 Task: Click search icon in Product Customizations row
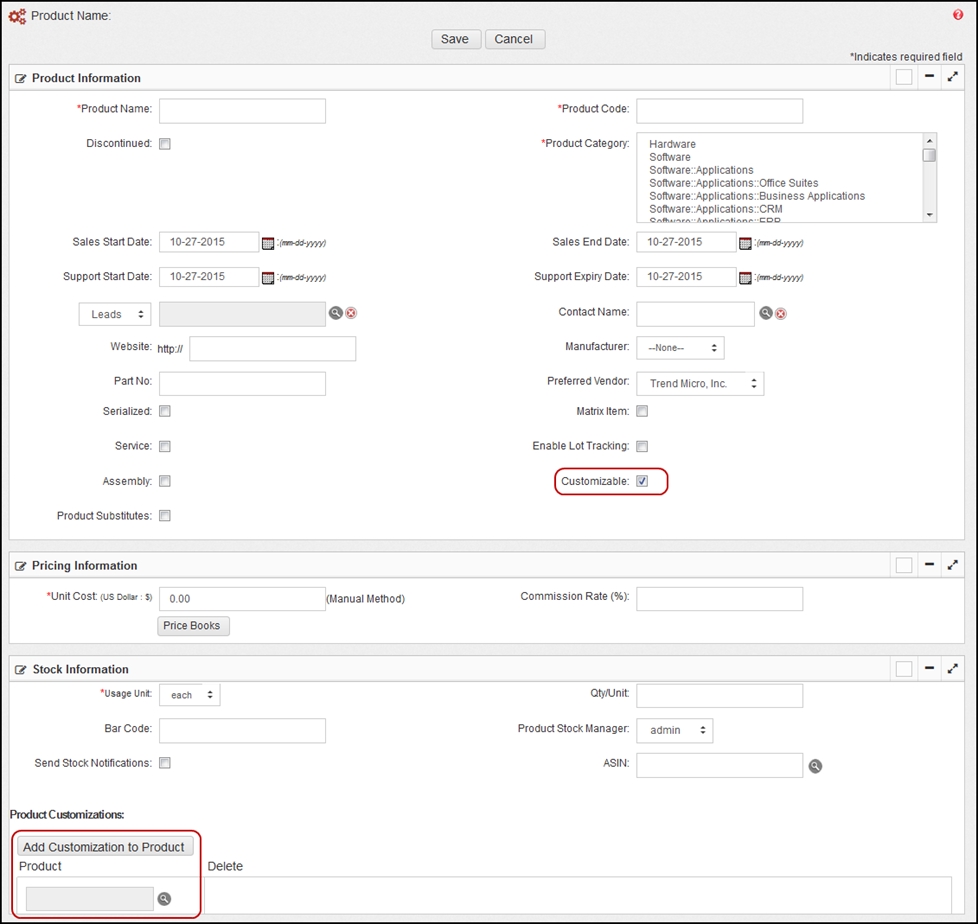click(164, 898)
